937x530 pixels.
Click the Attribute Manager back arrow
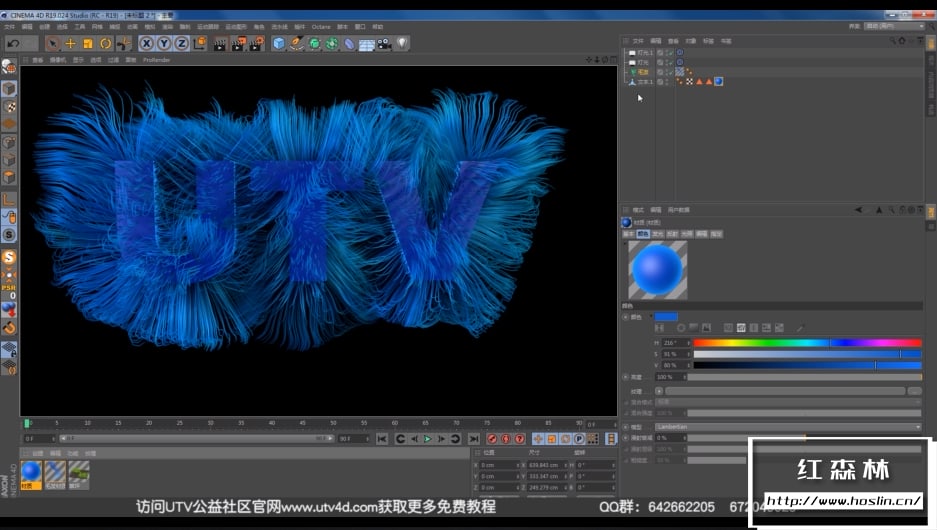point(859,210)
